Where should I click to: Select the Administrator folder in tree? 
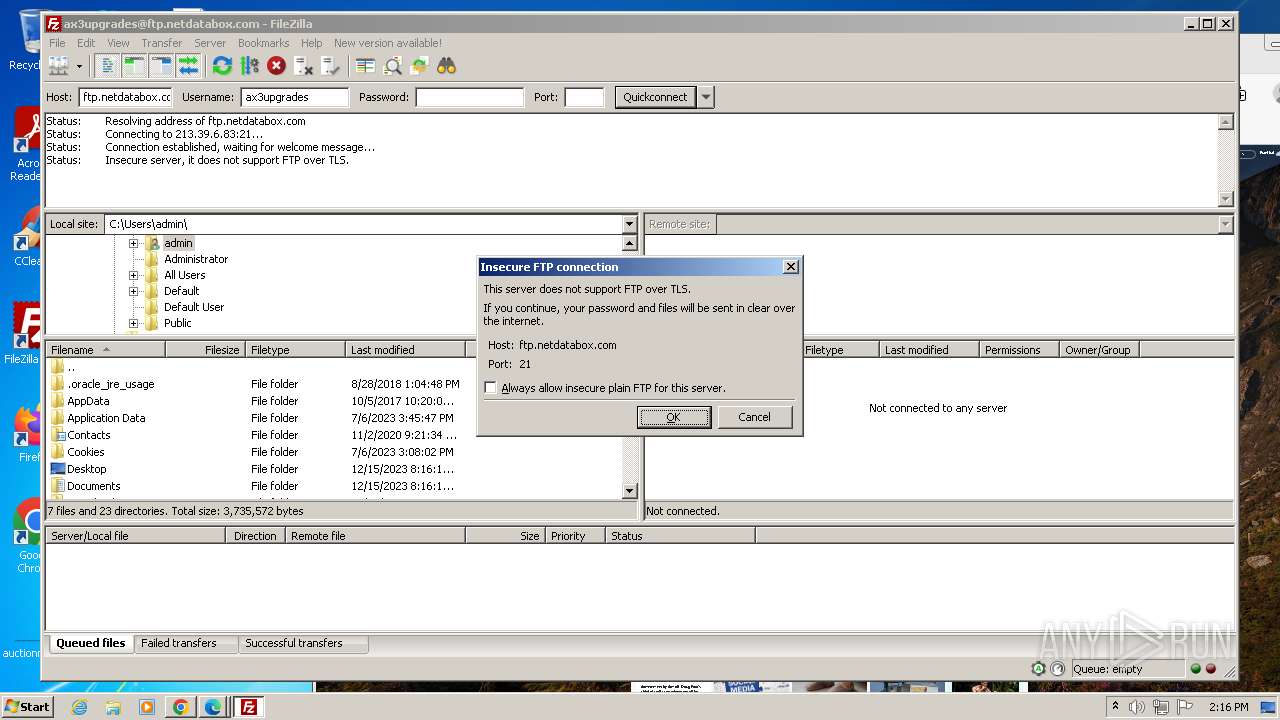[195, 259]
